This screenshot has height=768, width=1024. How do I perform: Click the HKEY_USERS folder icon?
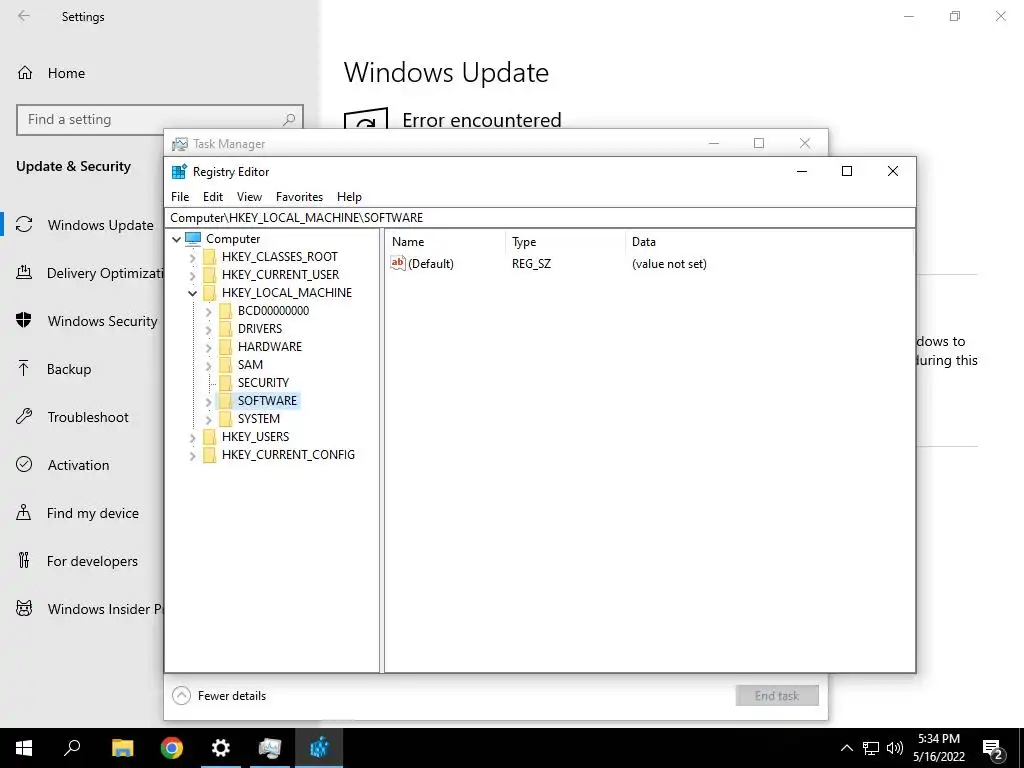209,436
